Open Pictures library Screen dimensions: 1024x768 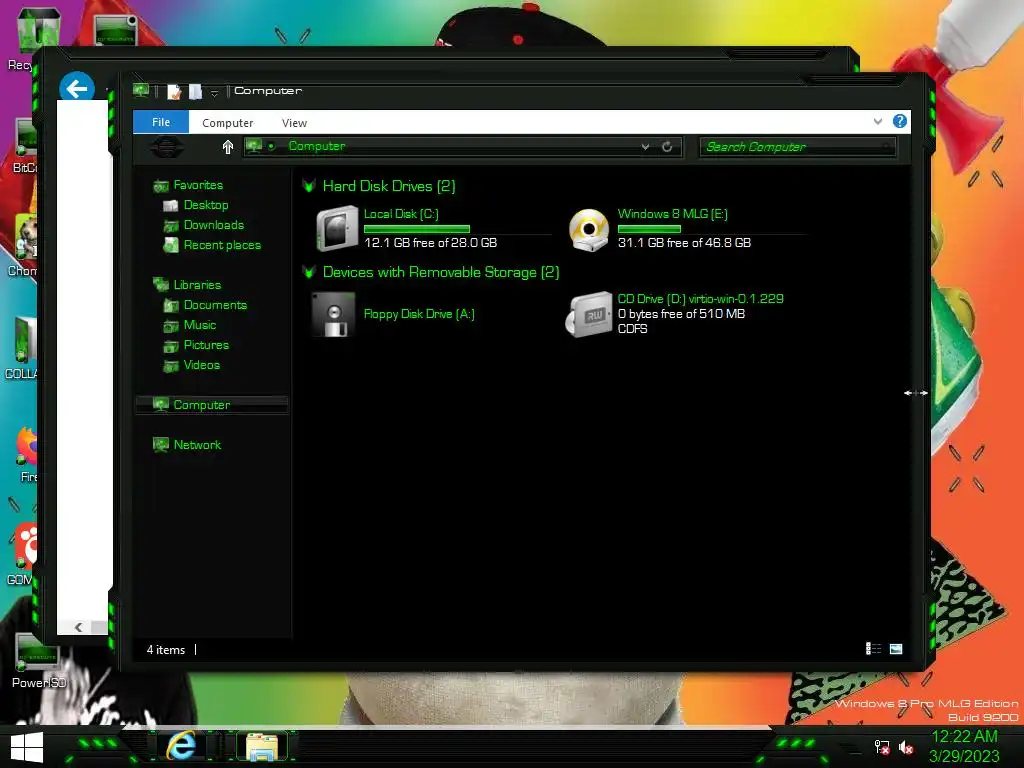coord(206,345)
